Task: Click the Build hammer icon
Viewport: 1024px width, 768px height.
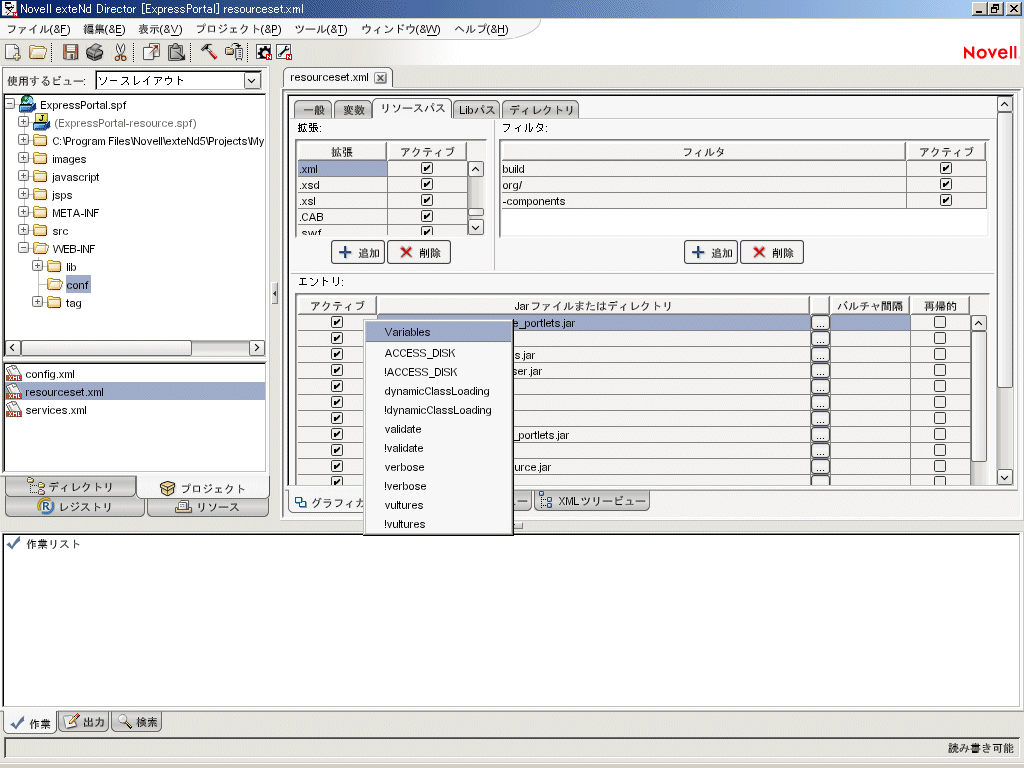Action: [x=208, y=52]
